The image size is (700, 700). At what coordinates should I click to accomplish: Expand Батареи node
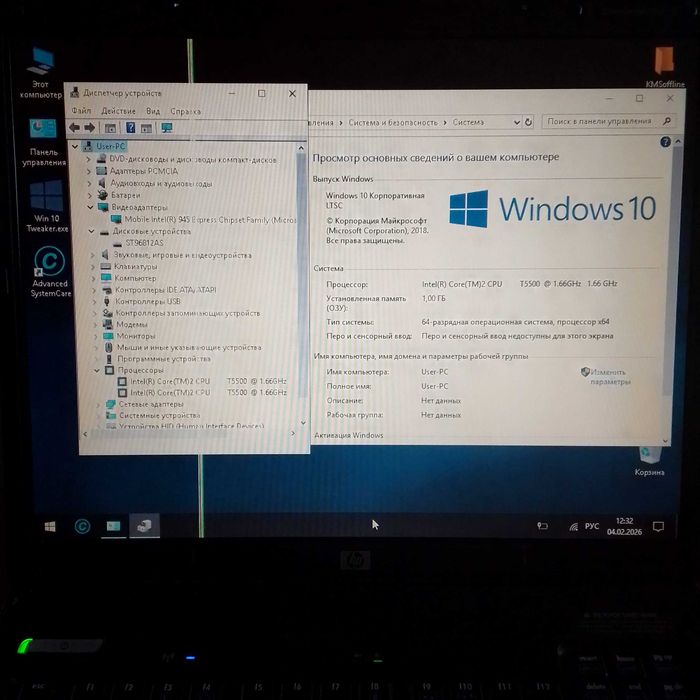[x=90, y=195]
